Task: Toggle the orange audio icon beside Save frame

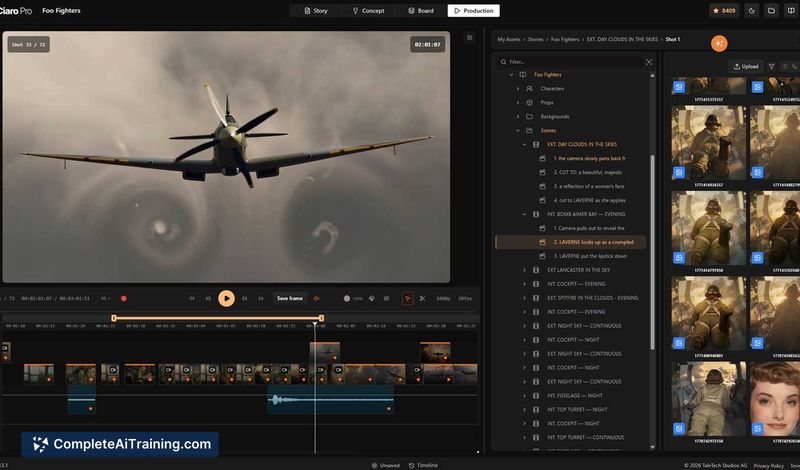Action: click(316, 299)
